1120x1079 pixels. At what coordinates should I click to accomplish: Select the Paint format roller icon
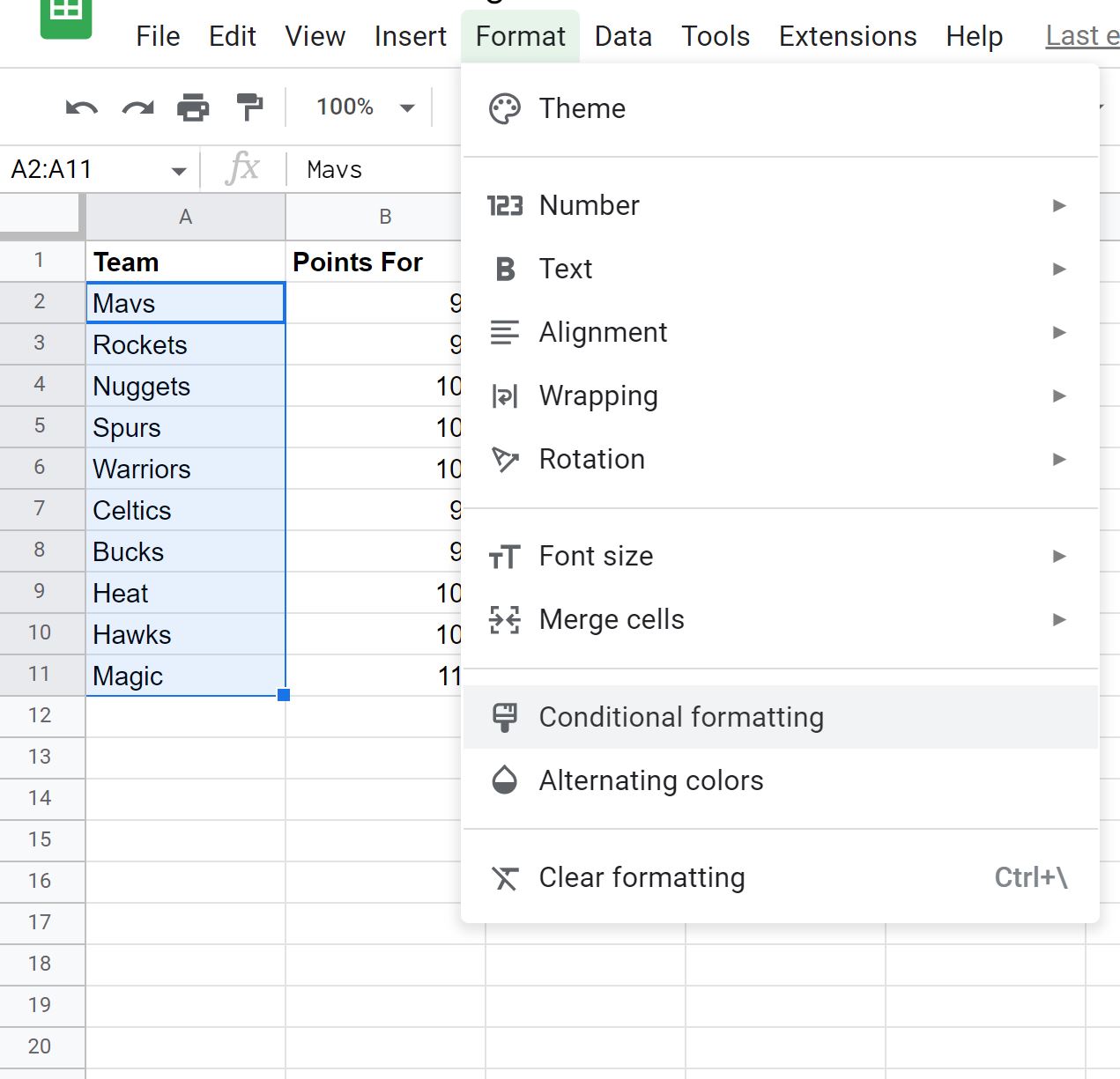click(x=249, y=107)
